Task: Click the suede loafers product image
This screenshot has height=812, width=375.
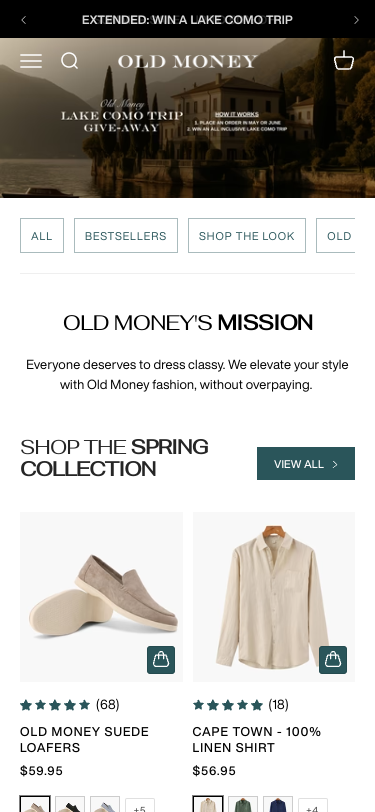Action: coord(101,597)
